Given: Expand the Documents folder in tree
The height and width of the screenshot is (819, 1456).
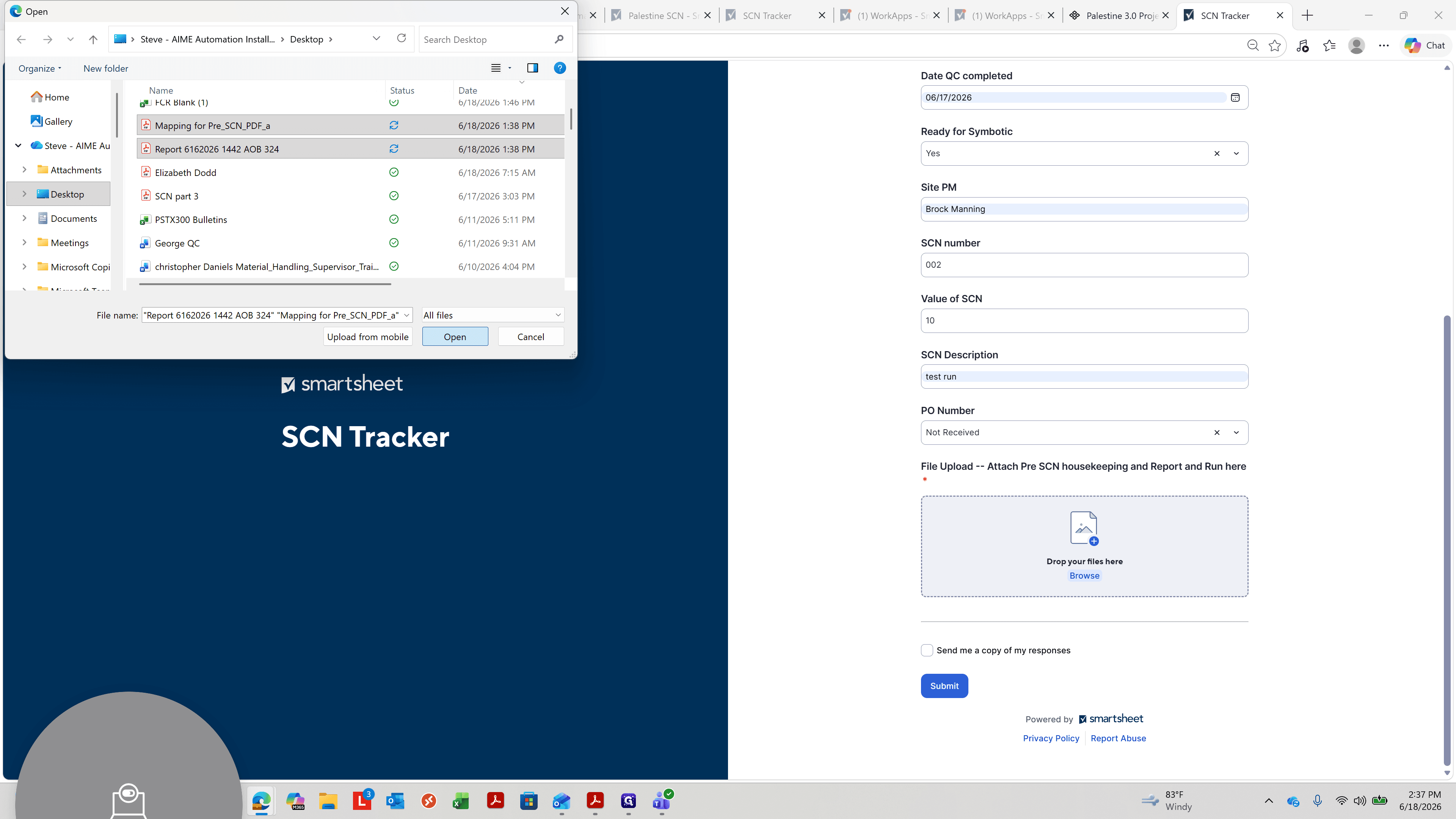Looking at the screenshot, I should [x=24, y=218].
